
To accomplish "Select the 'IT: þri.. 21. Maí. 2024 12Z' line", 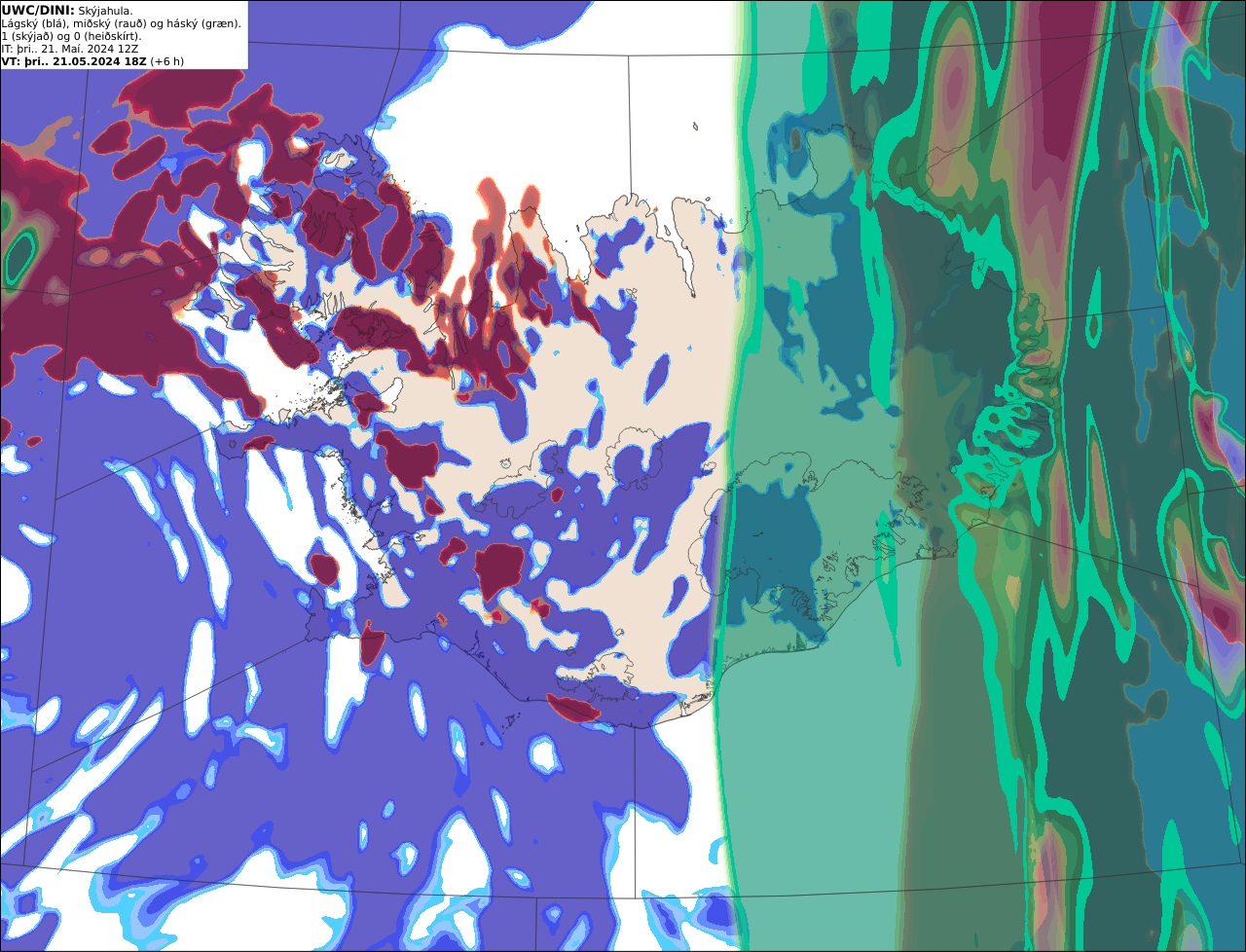I will [71, 48].
